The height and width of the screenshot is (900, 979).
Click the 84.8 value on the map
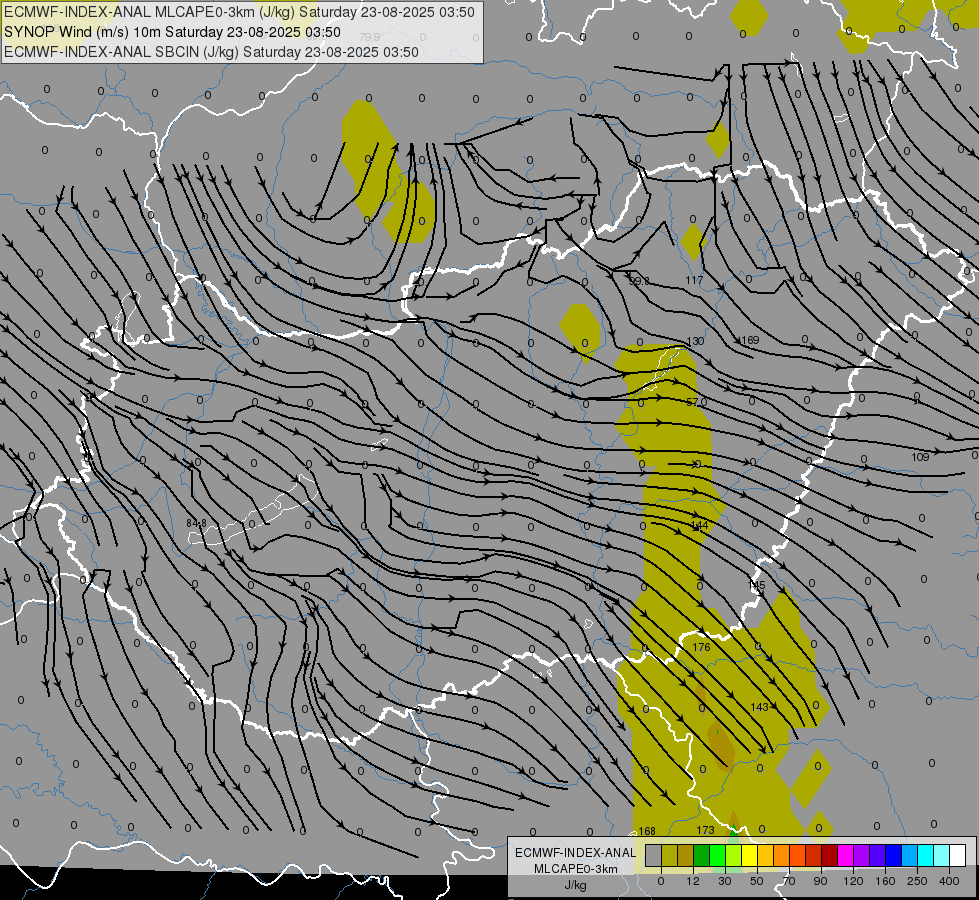pos(196,523)
